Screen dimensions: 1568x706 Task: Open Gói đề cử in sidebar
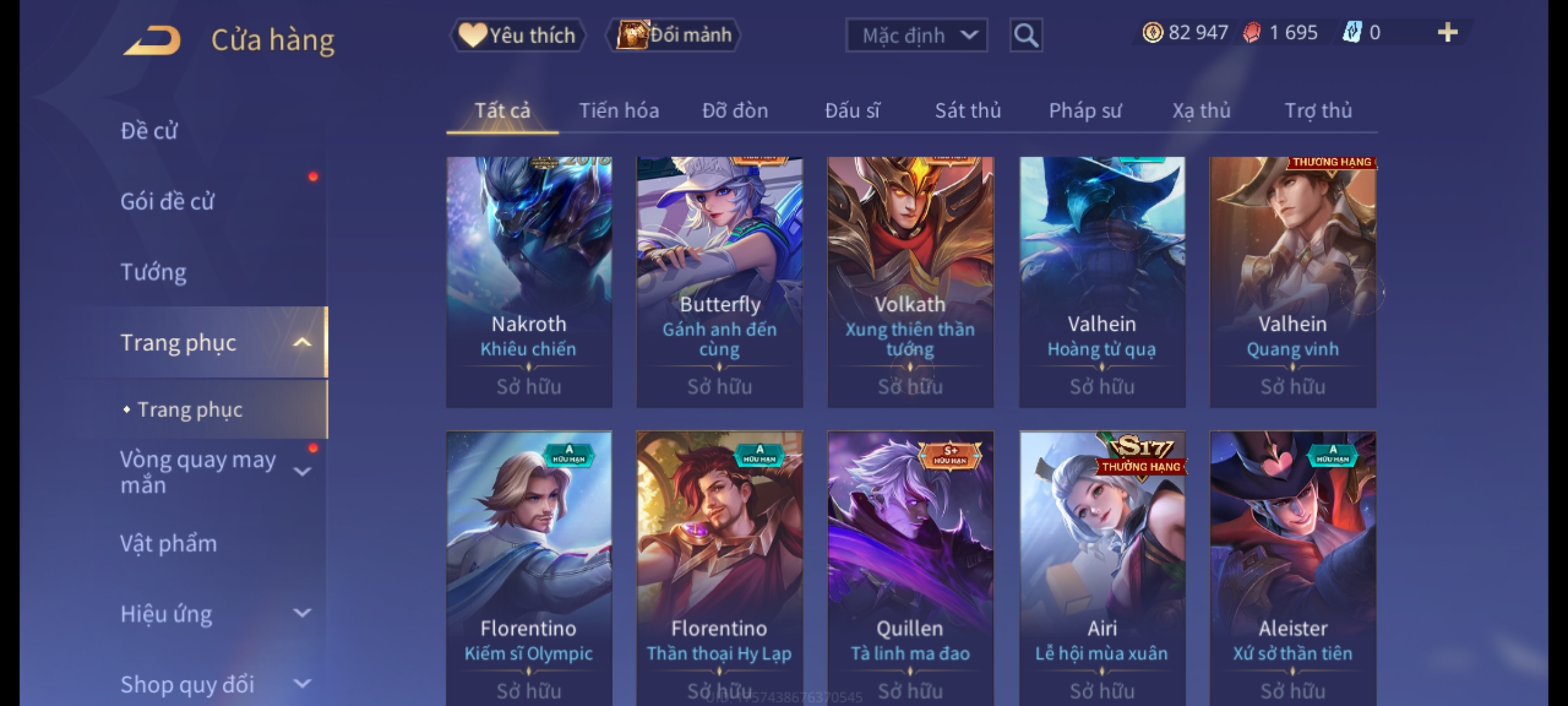[x=167, y=201]
